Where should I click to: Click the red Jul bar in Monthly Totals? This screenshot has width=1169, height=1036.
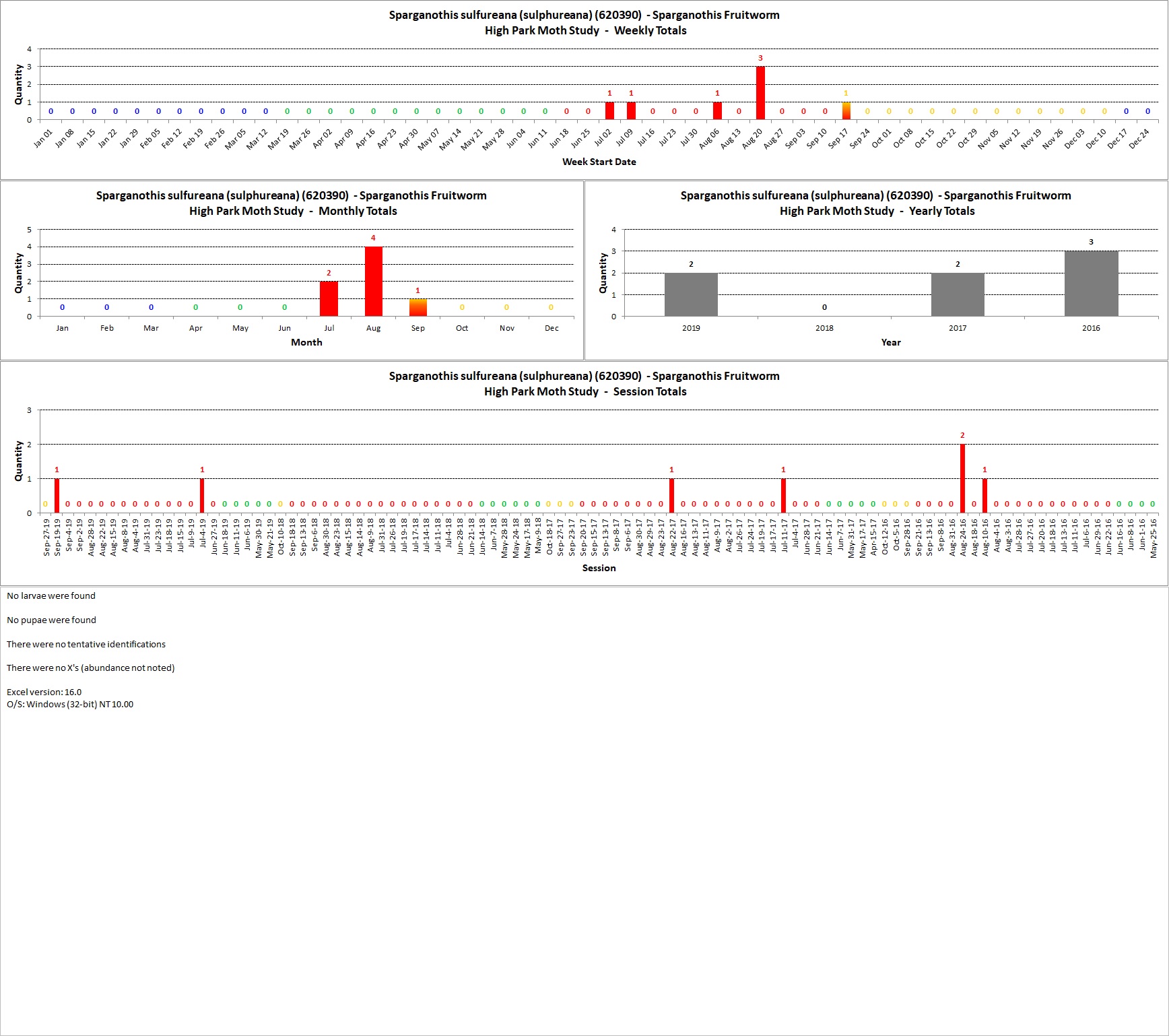(x=329, y=298)
